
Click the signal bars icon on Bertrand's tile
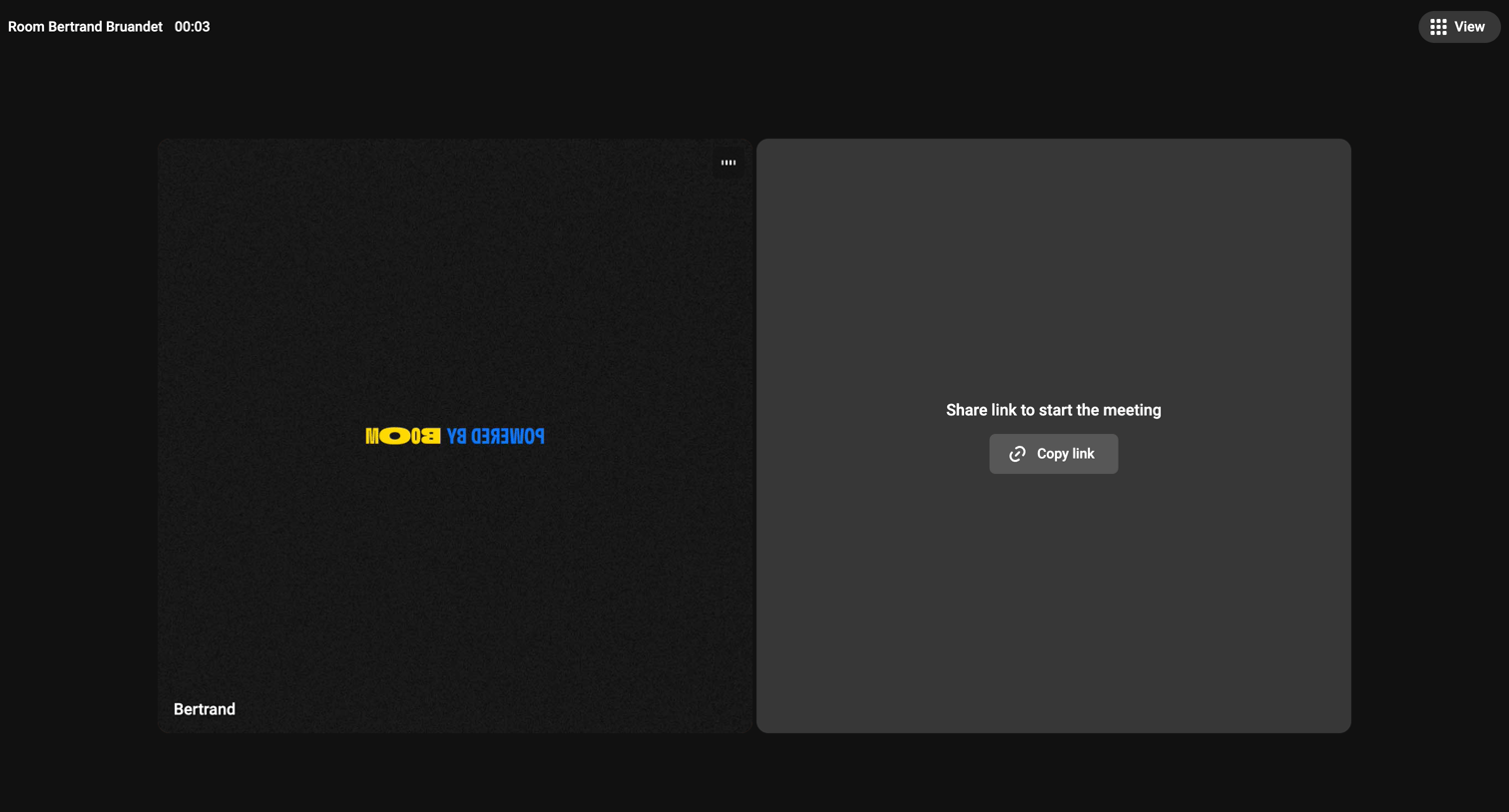coord(729,163)
